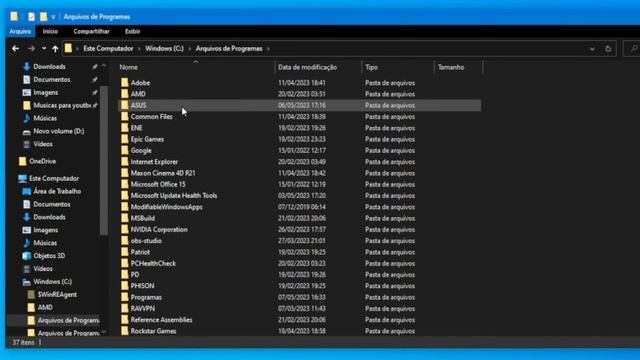Click Windows (C:) in the breadcrumb
This screenshot has width=640, height=360.
(x=164, y=49)
